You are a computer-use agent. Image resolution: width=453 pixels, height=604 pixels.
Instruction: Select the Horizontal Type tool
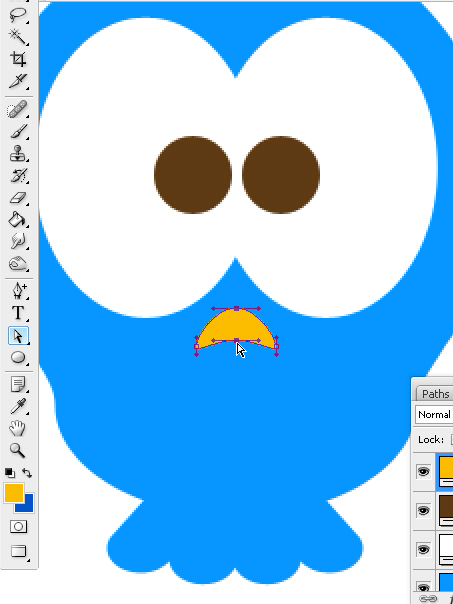[x=18, y=313]
